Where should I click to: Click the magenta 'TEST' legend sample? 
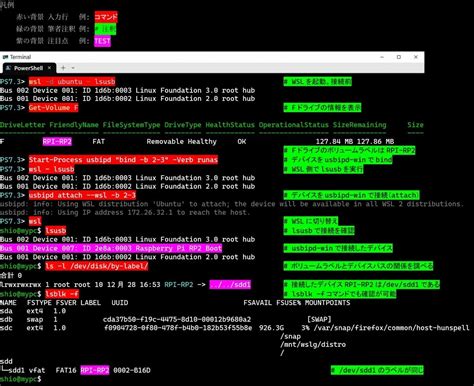point(102,41)
